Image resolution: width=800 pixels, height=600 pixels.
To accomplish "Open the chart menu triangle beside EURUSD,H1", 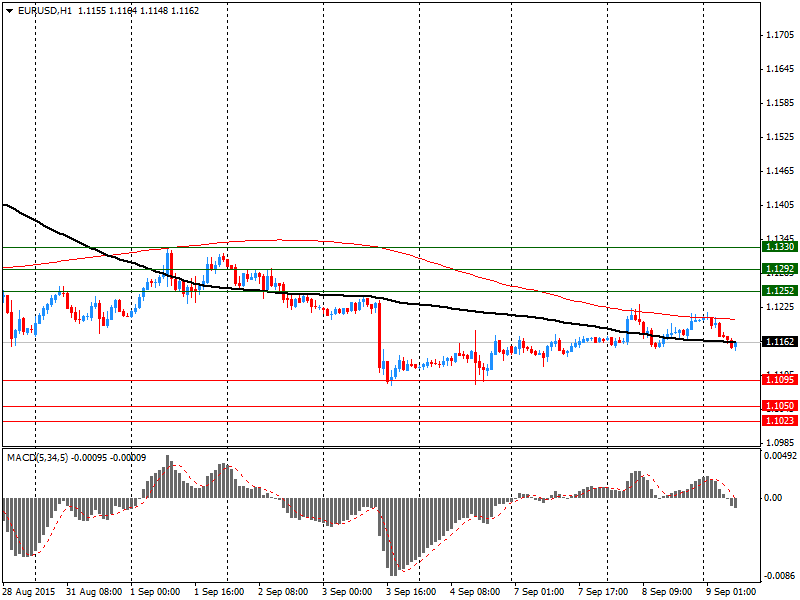I will tap(10, 11).
